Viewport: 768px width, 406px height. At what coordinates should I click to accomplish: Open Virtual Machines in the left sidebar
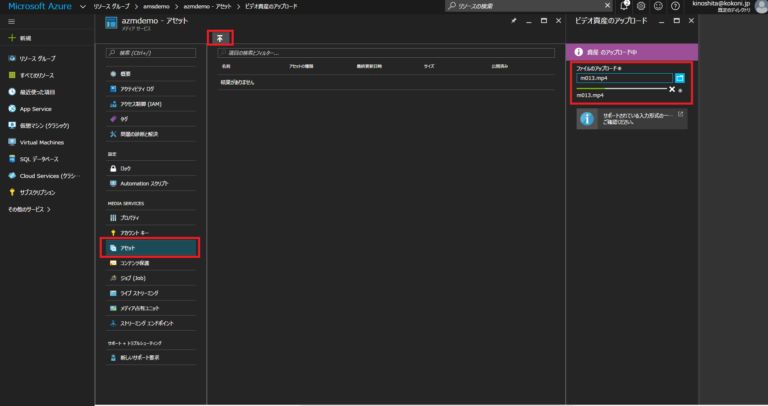42,142
